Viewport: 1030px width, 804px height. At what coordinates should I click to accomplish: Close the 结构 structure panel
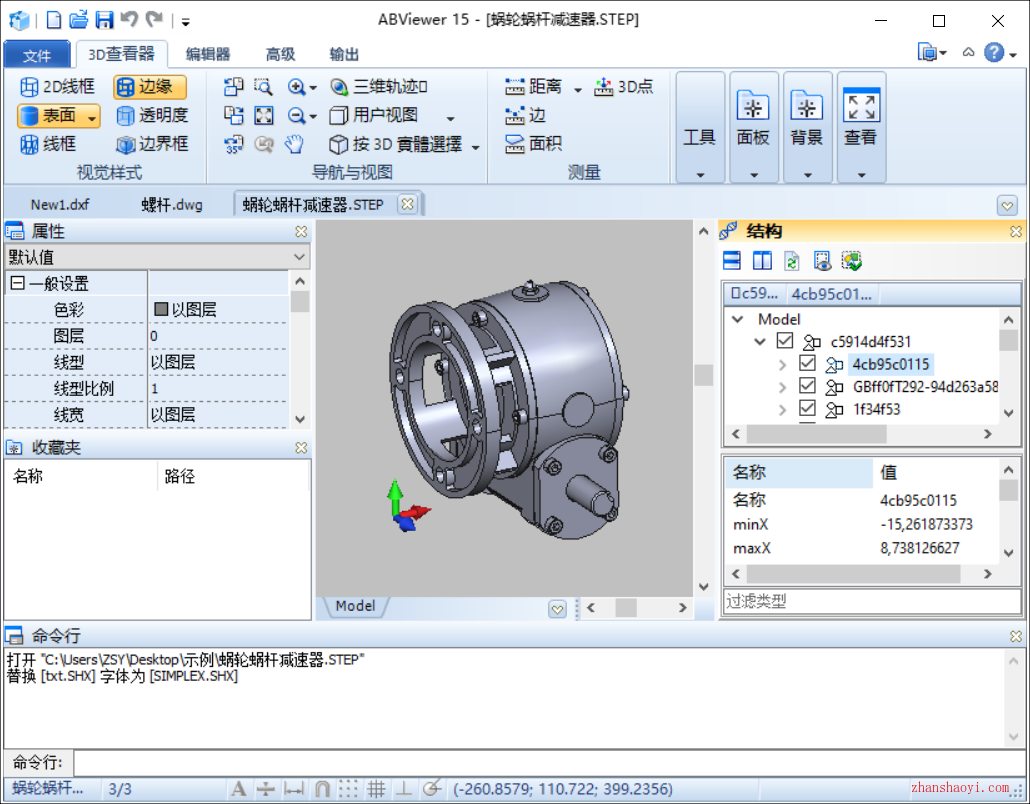point(1016,231)
